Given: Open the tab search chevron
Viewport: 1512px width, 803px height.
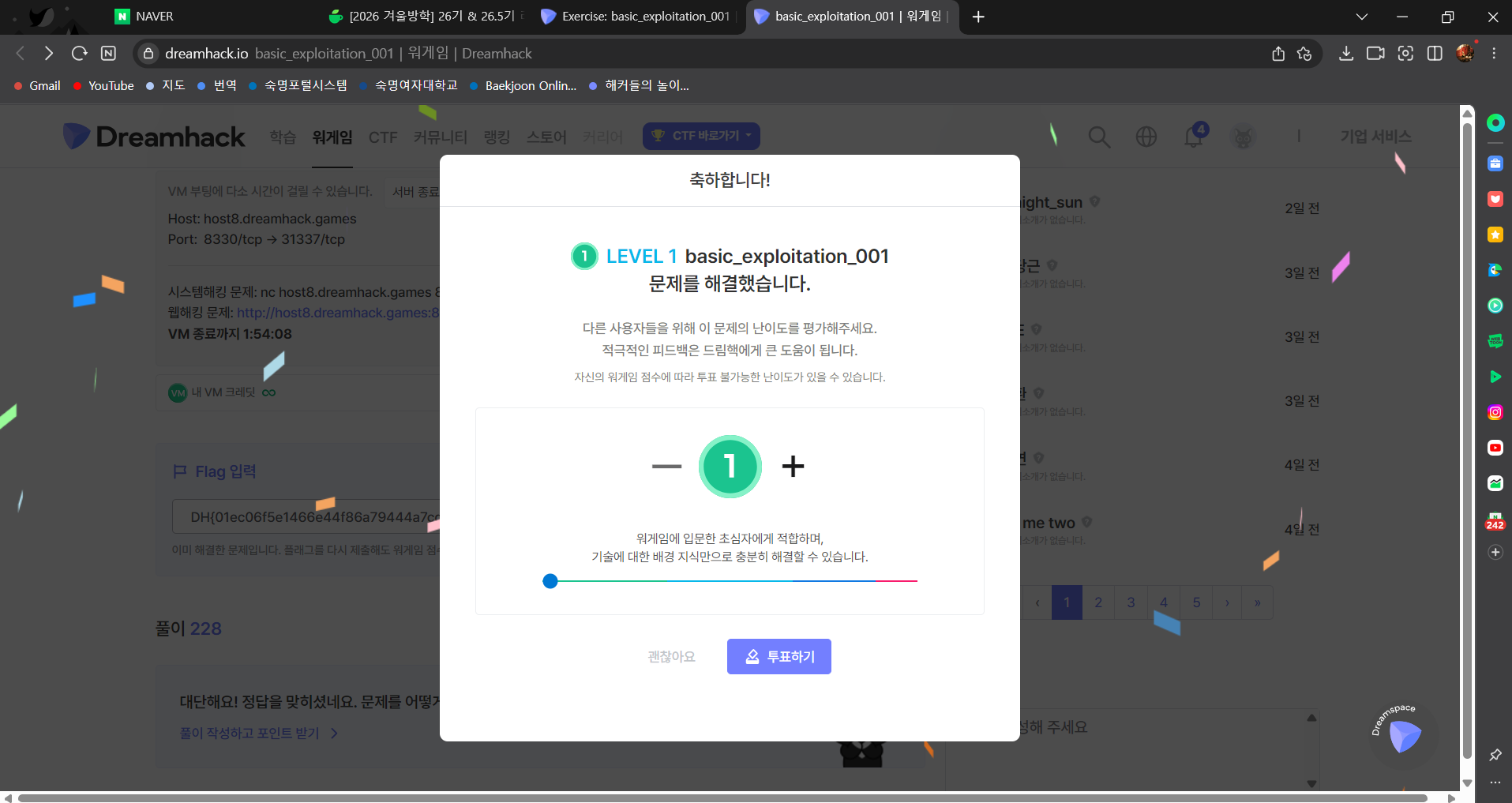Looking at the screenshot, I should [x=1361, y=16].
